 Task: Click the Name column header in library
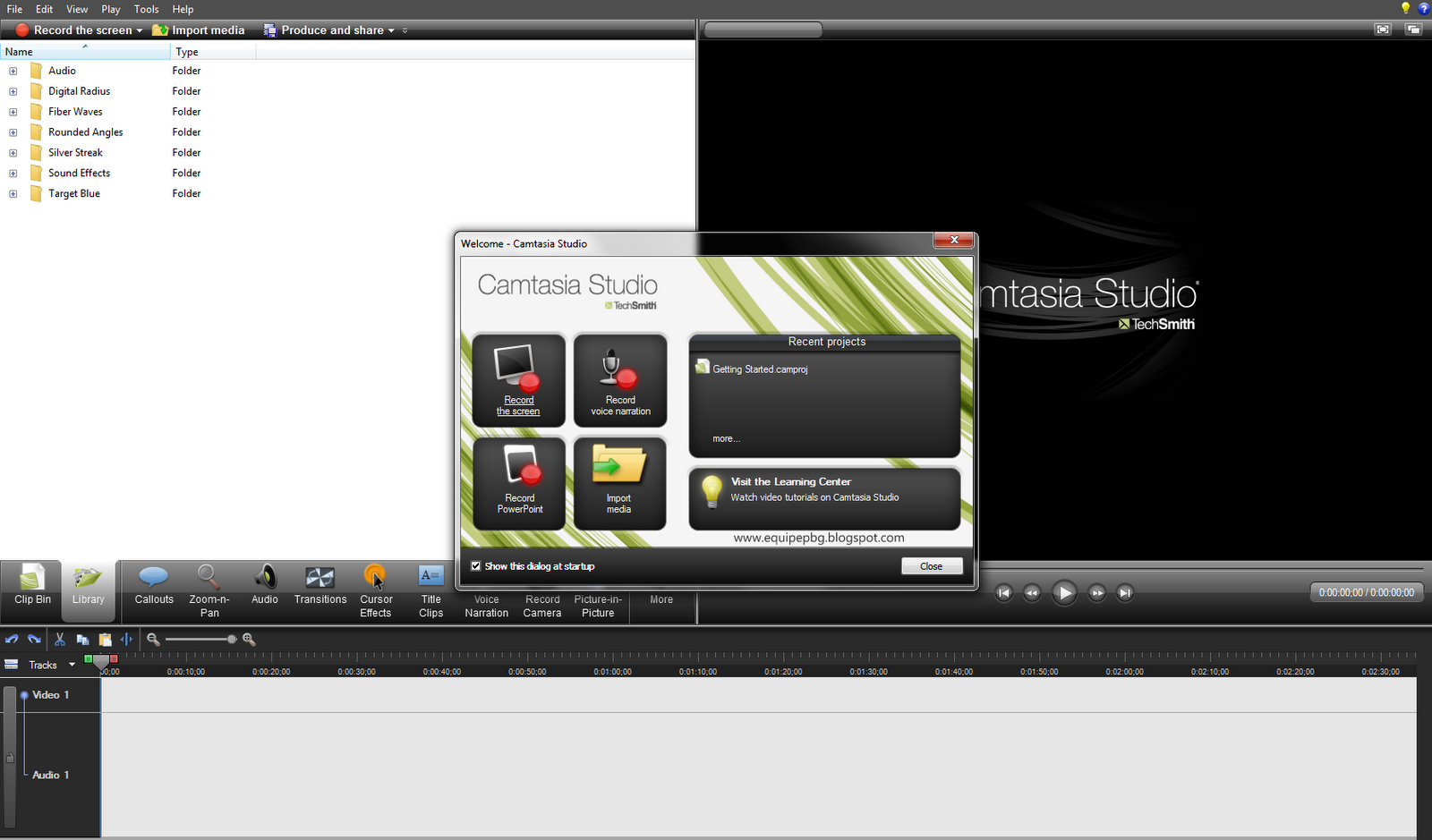(86, 52)
